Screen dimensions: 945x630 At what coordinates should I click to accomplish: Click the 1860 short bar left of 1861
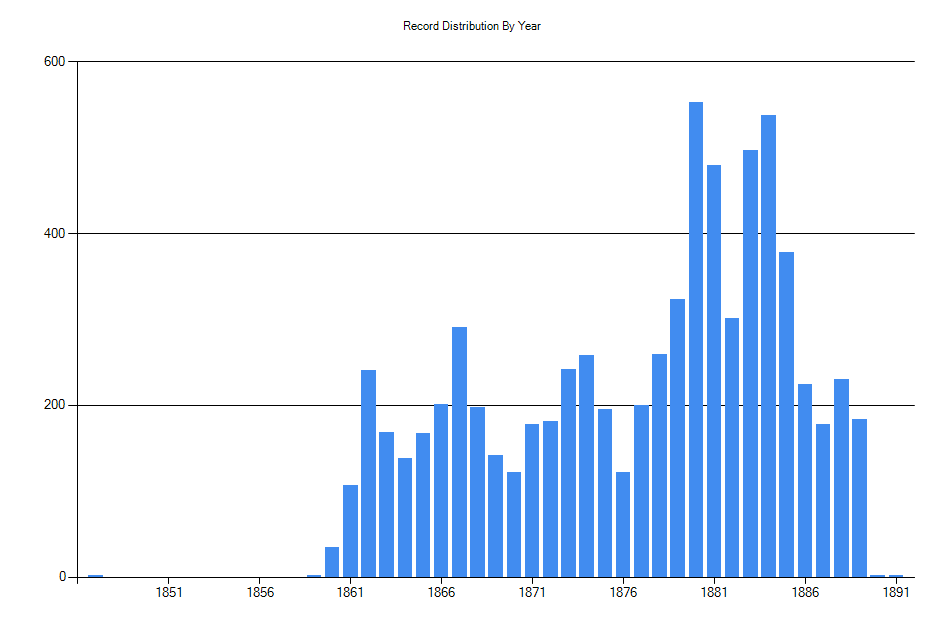[x=332, y=562]
